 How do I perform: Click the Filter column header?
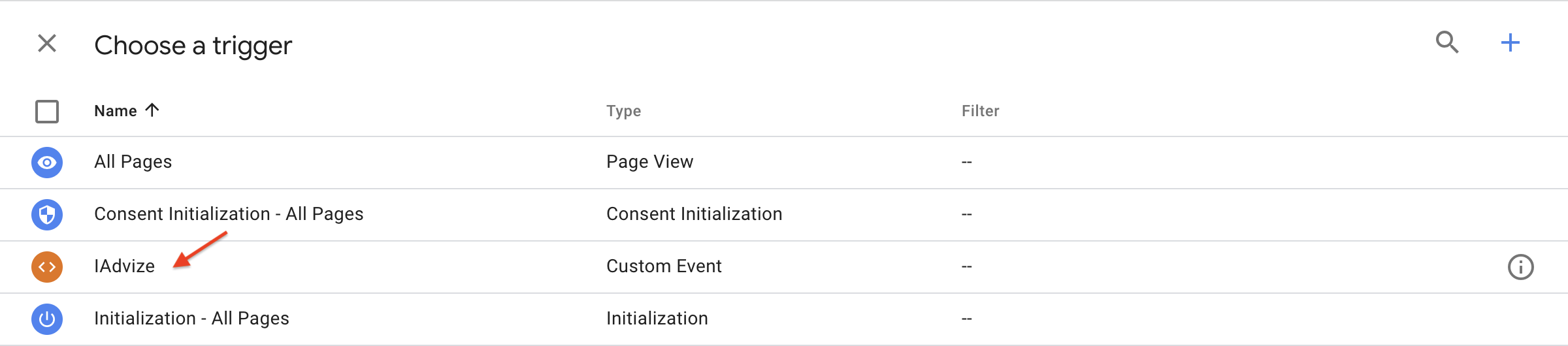click(980, 111)
